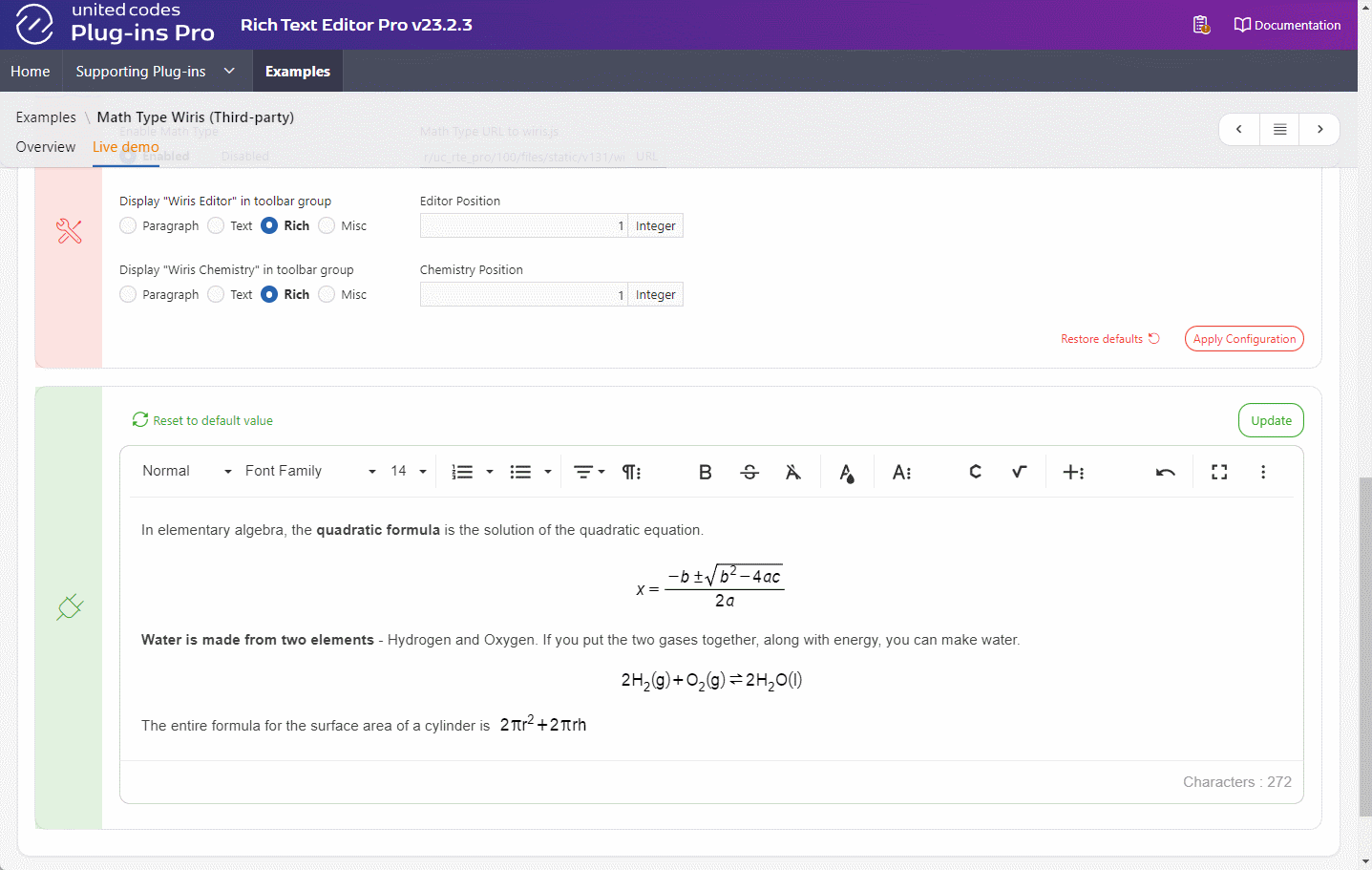Toggle fullscreen editor mode
The height and width of the screenshot is (870, 1372).
tap(1219, 472)
